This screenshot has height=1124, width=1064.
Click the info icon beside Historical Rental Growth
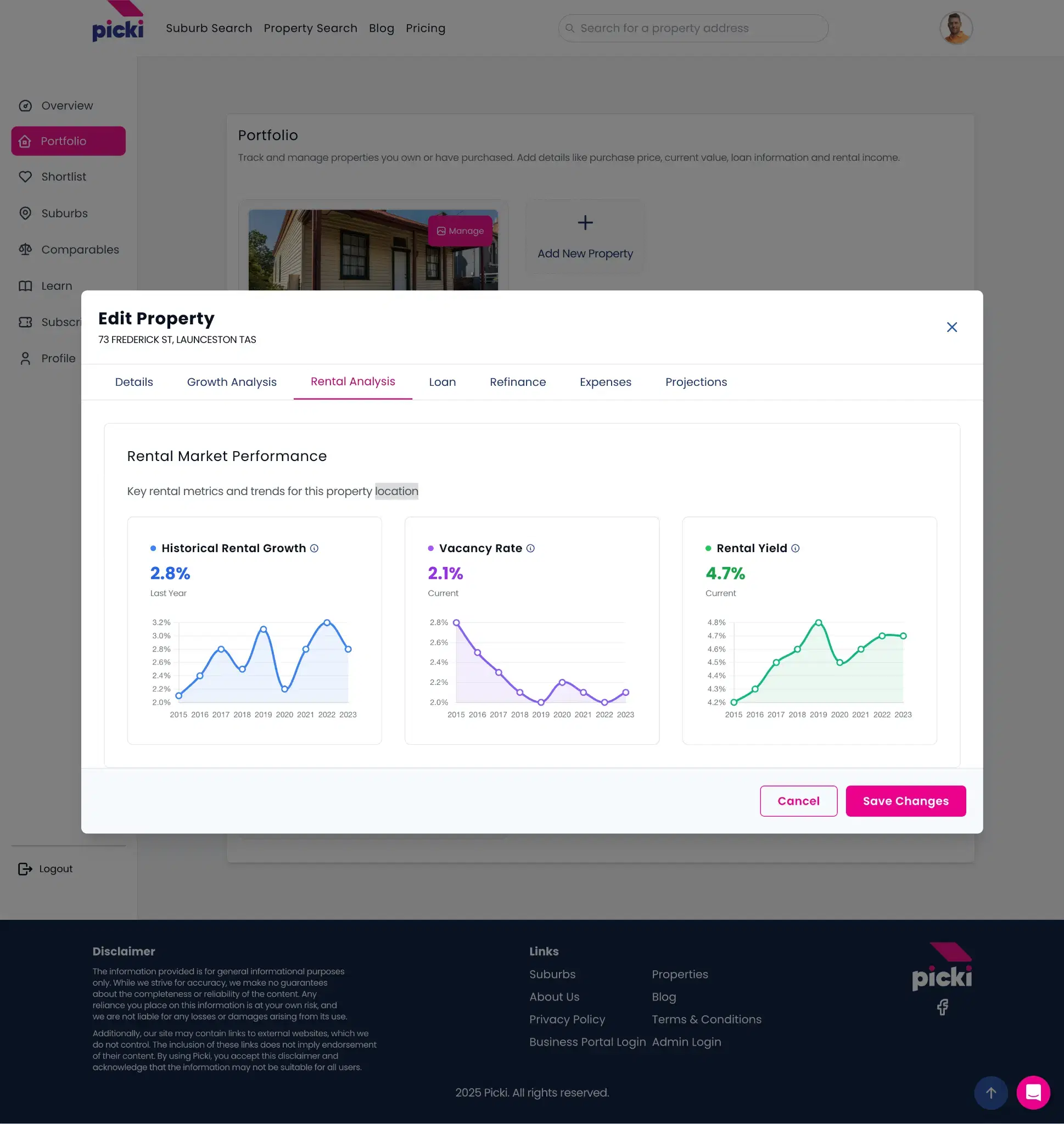pyautogui.click(x=315, y=548)
